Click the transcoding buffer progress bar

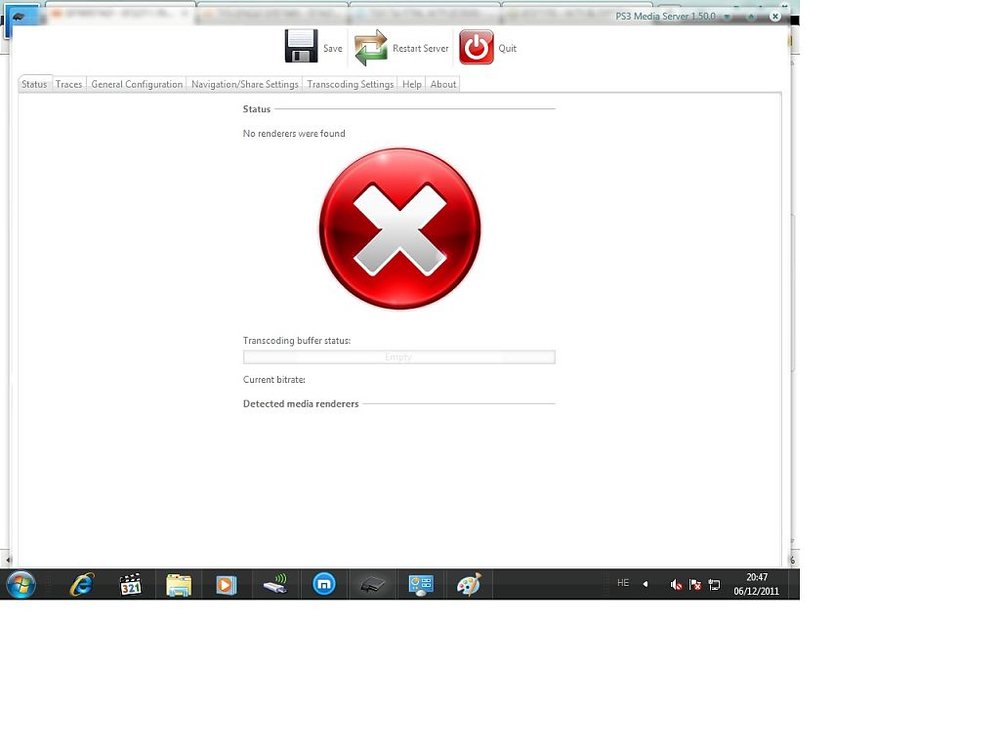point(399,357)
